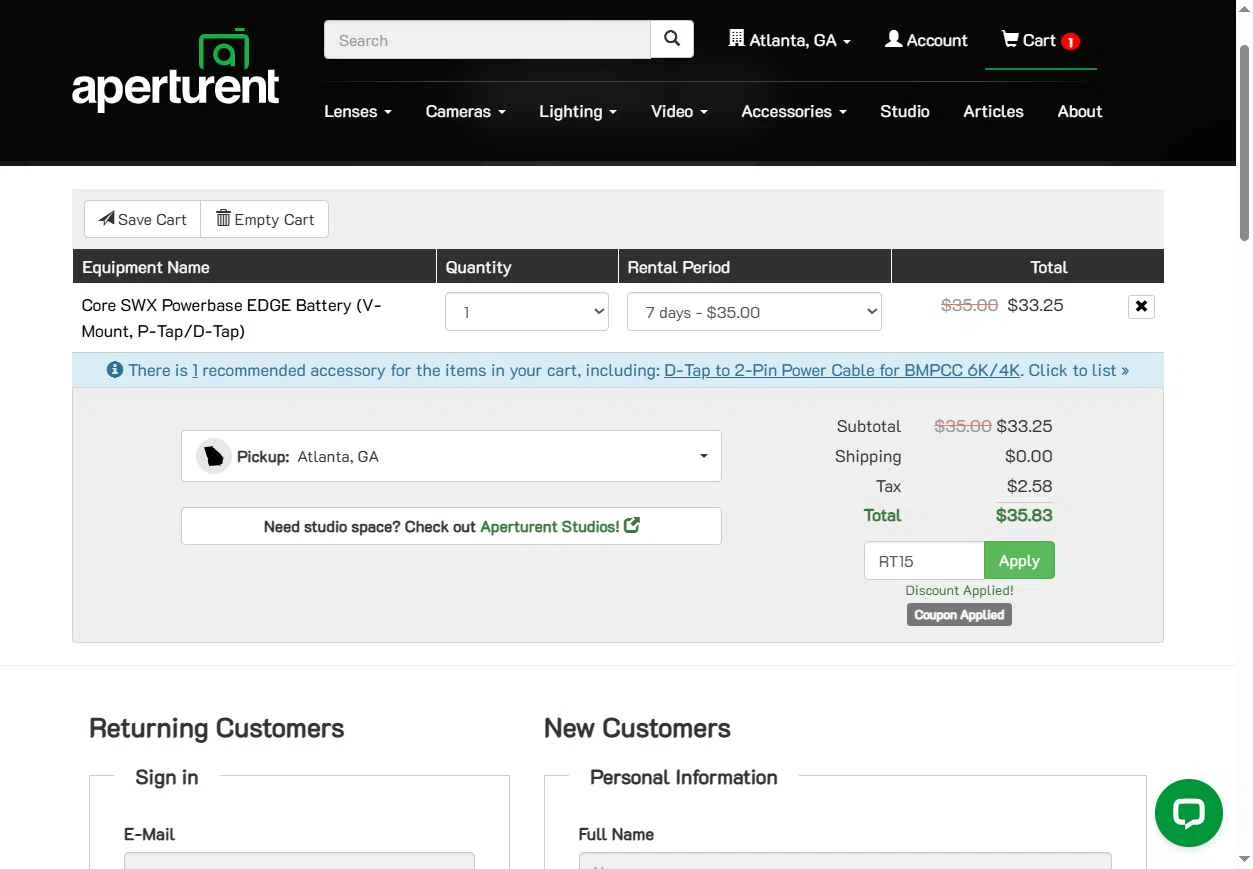
Task: Click the New Customers heading
Action: (637, 728)
